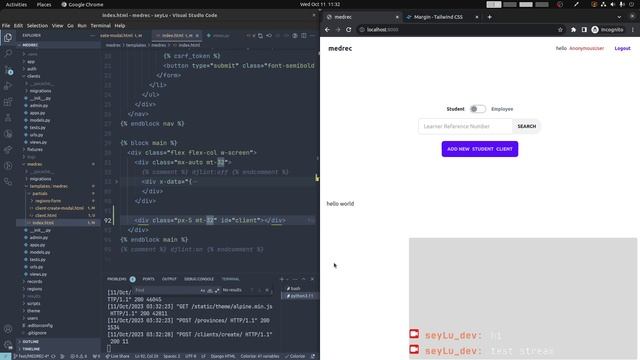This screenshot has height=360, width=640.
Task: Open the Selection menu
Action: click(37, 26)
